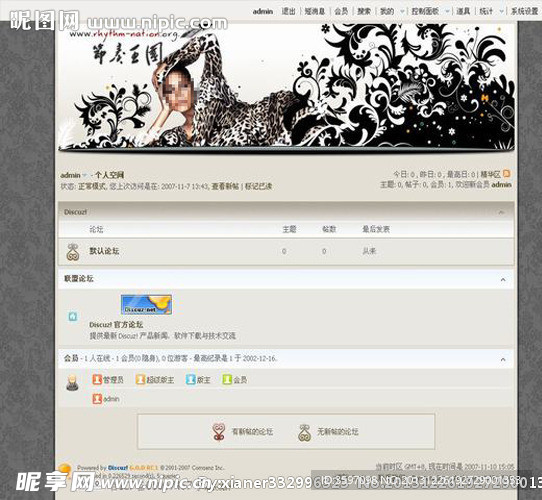The image size is (542, 500).
Task: Click the 从未 last post cell
Action: pyautogui.click(x=369, y=251)
